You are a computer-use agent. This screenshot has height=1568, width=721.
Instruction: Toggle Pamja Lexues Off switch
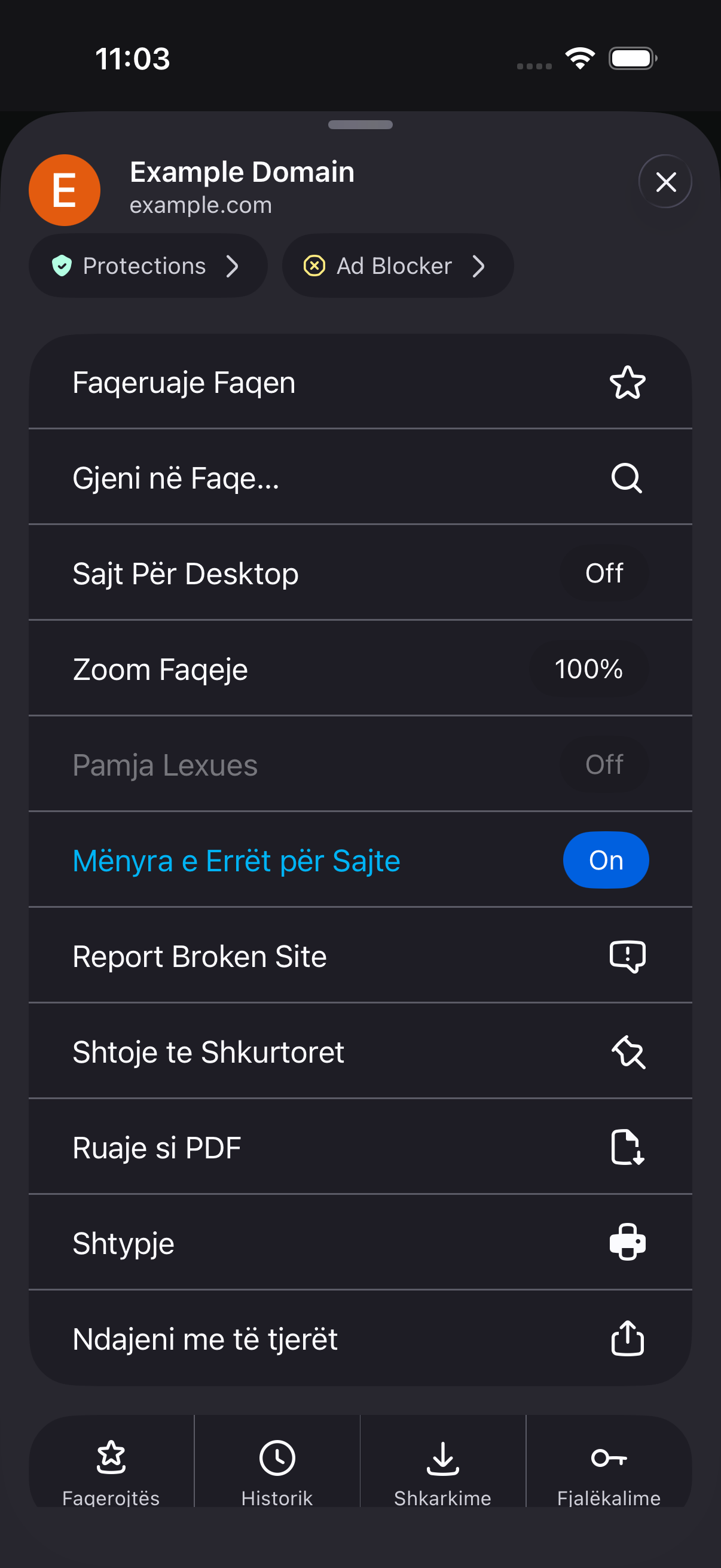click(x=604, y=764)
